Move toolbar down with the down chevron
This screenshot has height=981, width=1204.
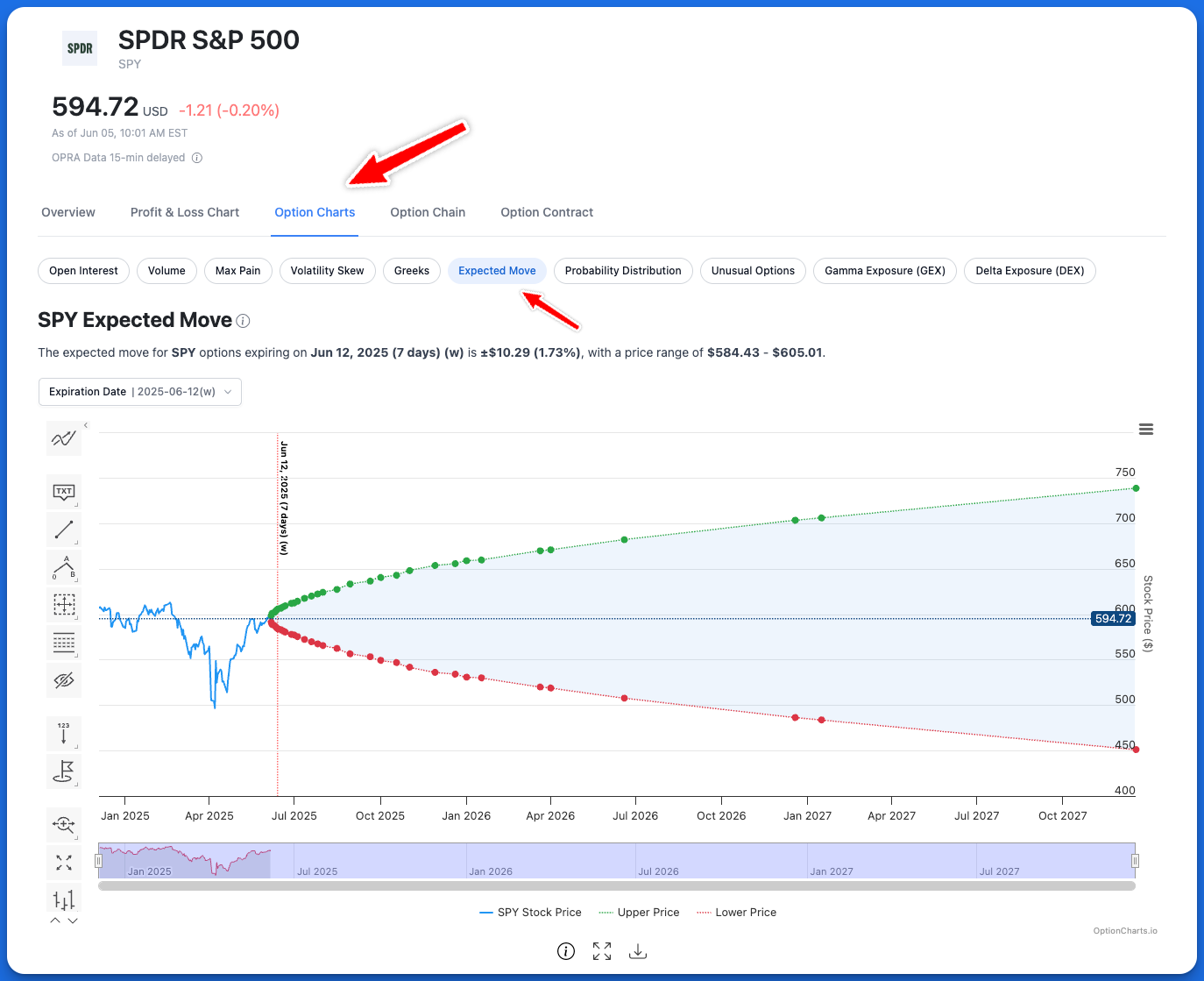(x=73, y=921)
